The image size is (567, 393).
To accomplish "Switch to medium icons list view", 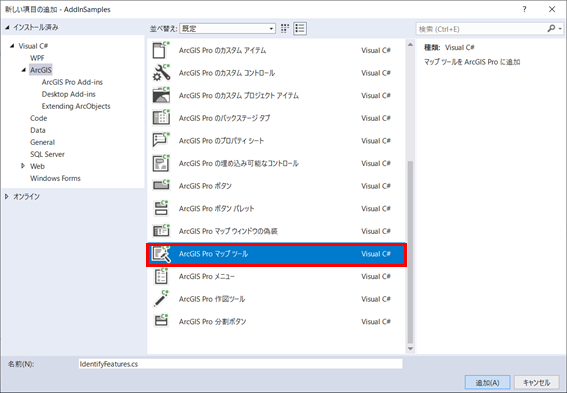I will click(300, 29).
